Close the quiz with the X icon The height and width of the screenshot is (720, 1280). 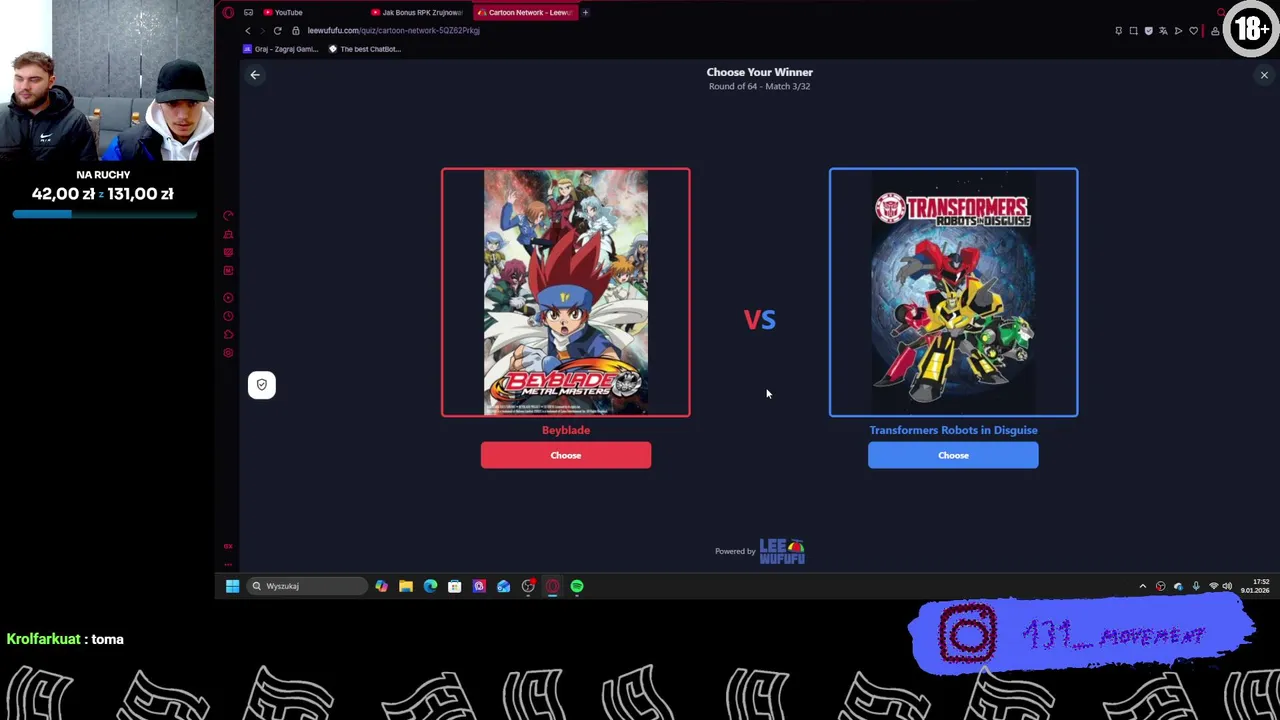(x=1264, y=75)
